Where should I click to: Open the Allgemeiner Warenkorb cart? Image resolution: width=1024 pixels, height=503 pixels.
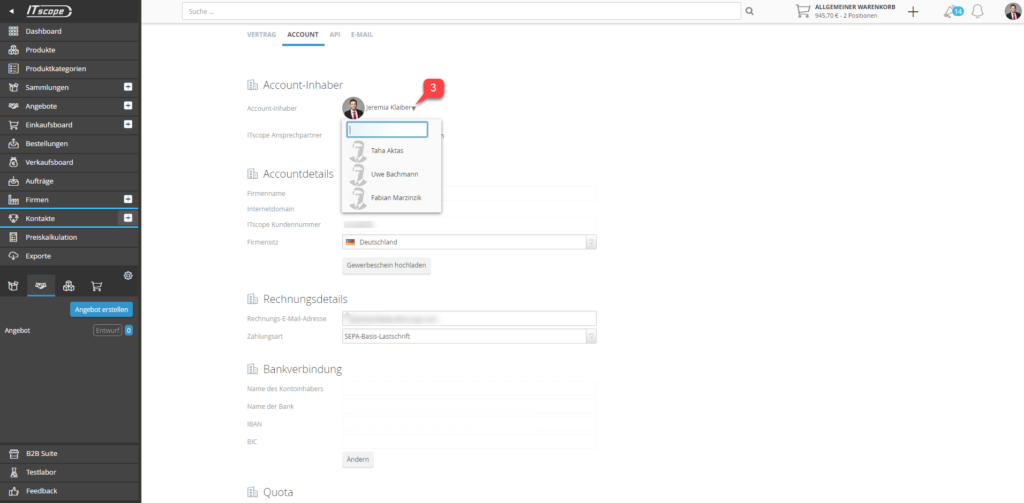click(x=846, y=11)
